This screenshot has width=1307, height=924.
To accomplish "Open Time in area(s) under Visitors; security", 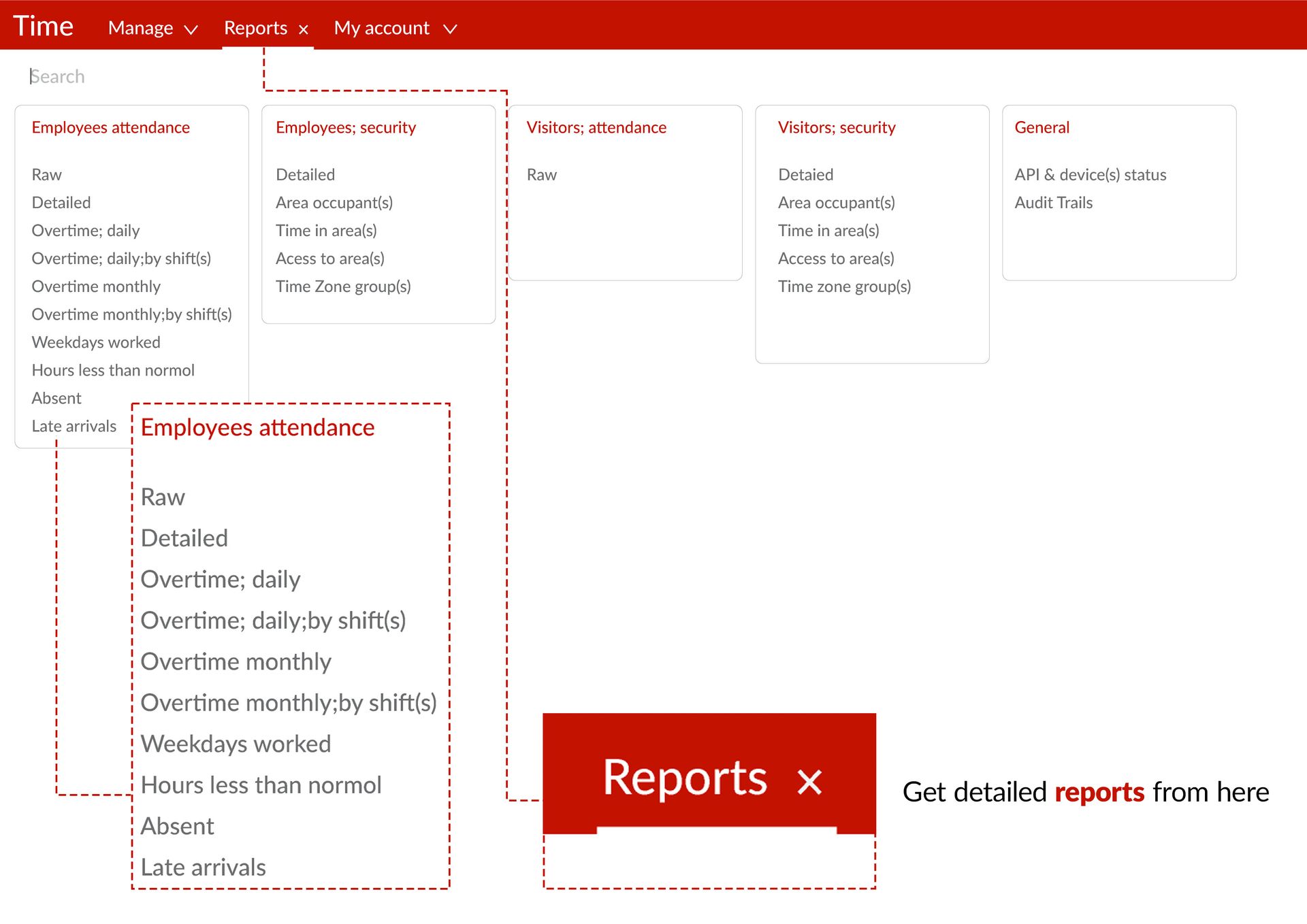I will point(828,231).
